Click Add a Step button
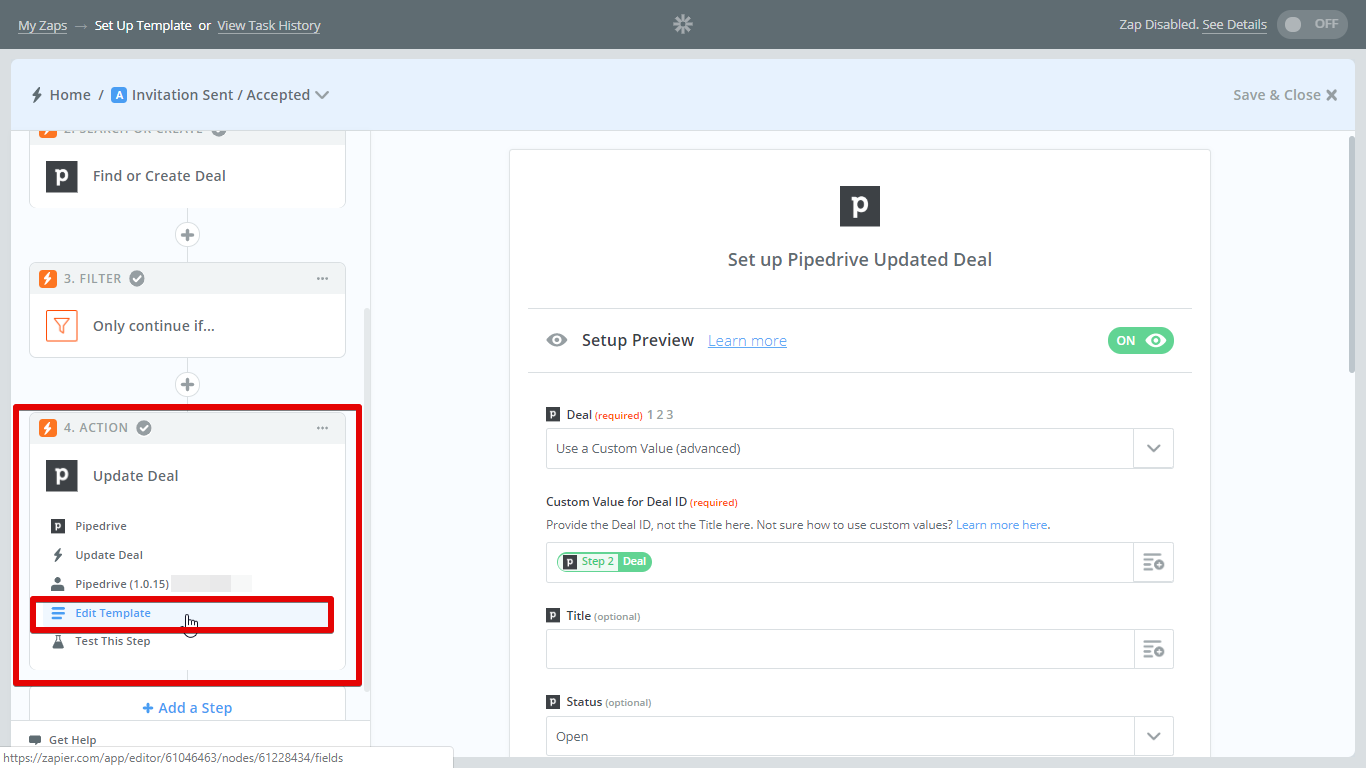Viewport: 1366px width, 768px height. tap(187, 708)
